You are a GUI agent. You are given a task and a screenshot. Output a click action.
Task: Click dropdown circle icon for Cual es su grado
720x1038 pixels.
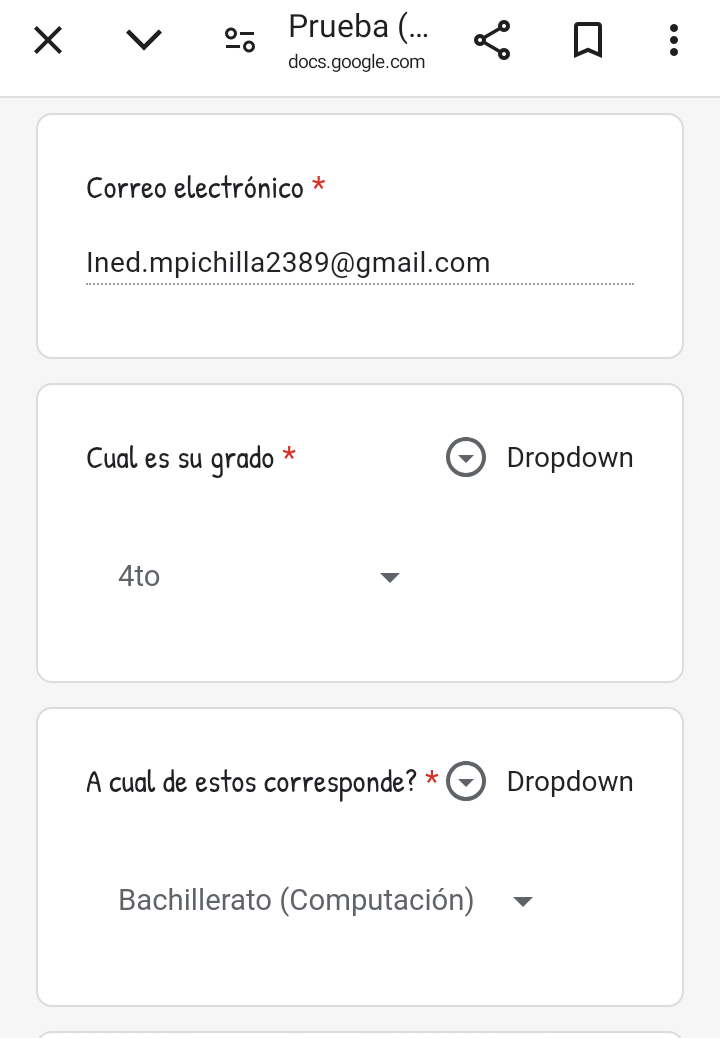point(466,457)
